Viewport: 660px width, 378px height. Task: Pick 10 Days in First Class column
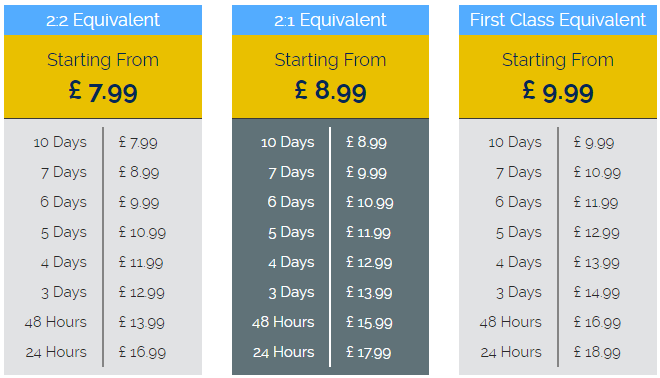coord(515,142)
